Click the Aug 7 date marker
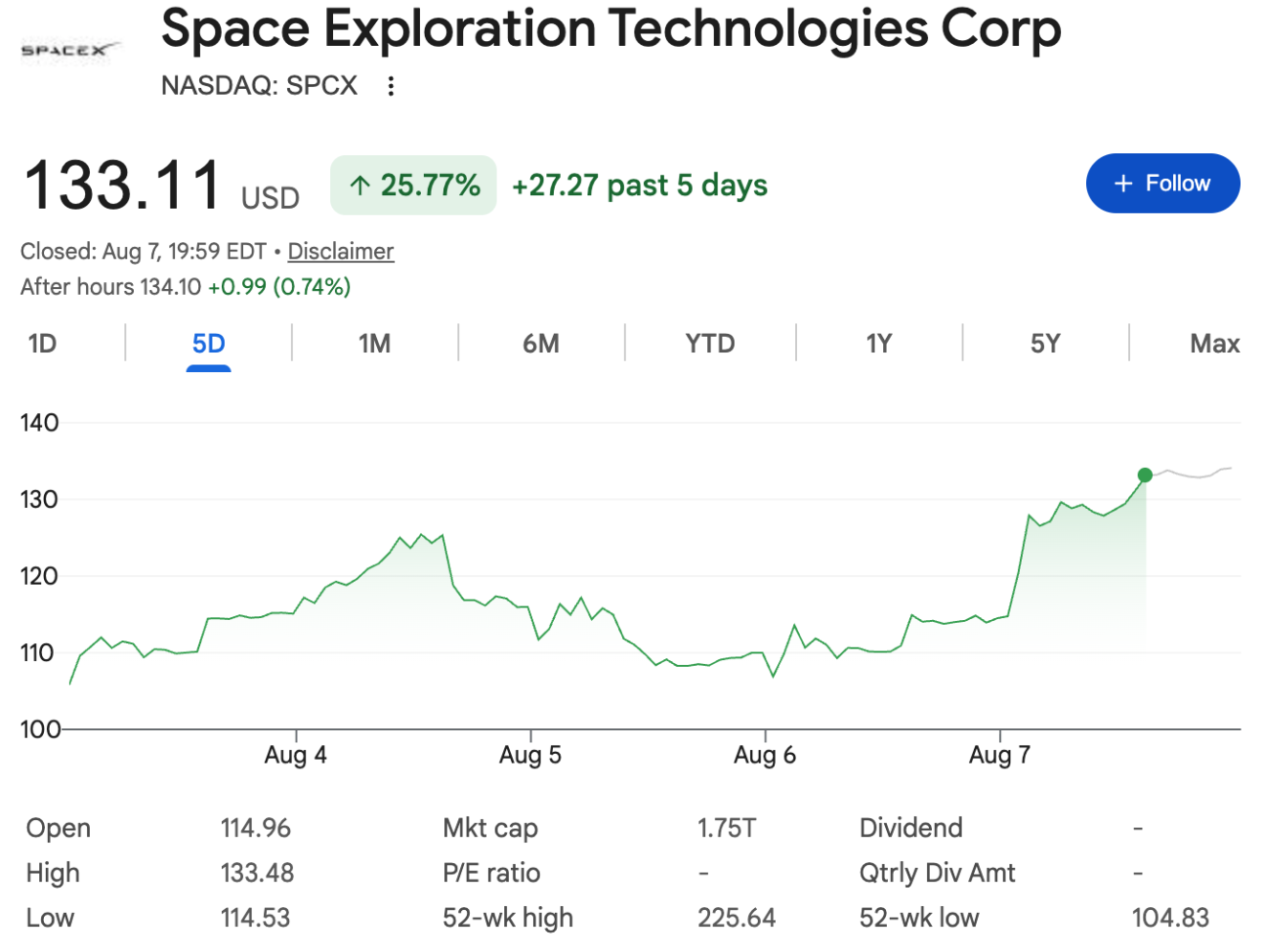The width and height of the screenshot is (1263, 952). pos(1000,755)
